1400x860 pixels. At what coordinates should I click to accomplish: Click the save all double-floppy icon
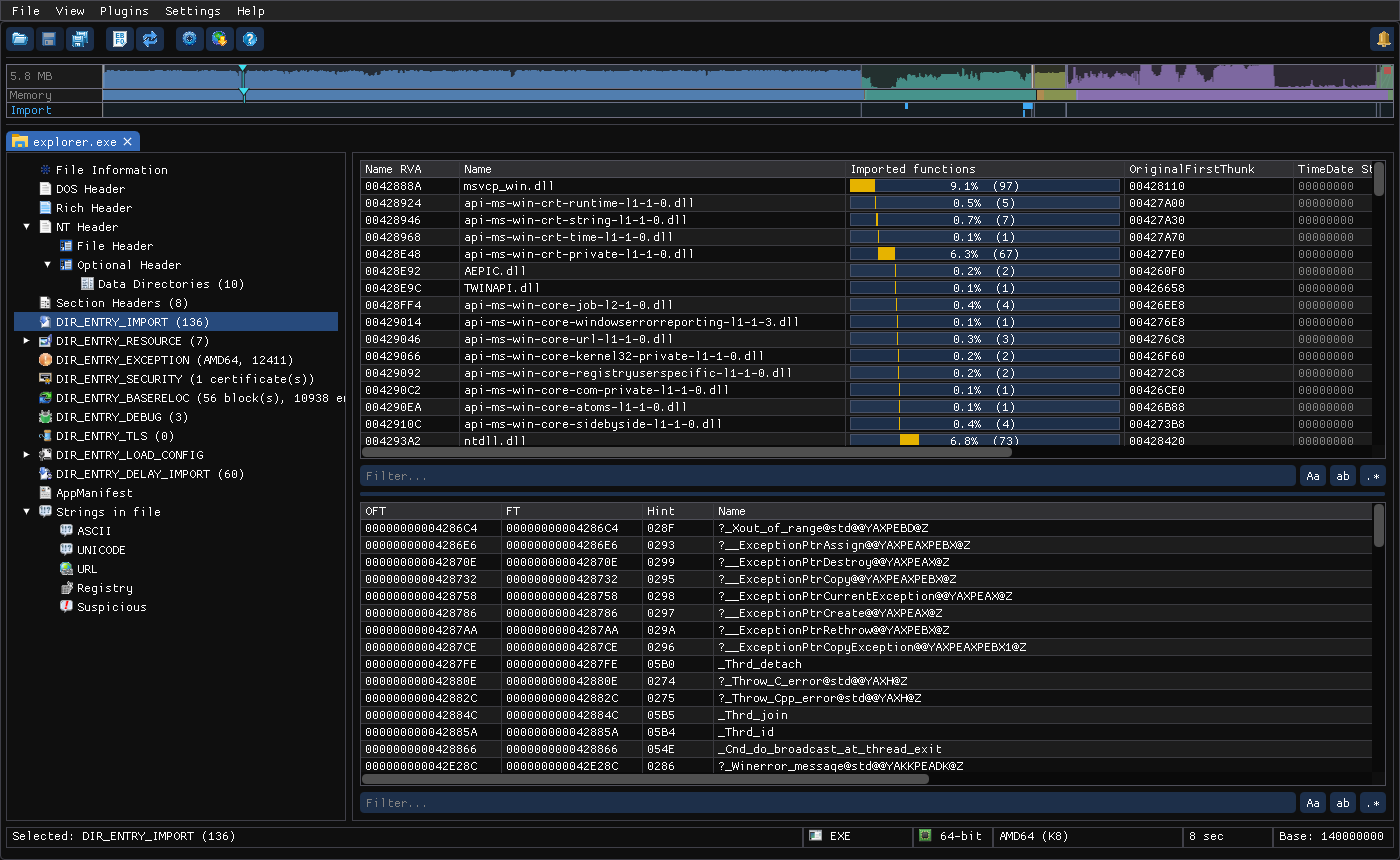click(79, 39)
